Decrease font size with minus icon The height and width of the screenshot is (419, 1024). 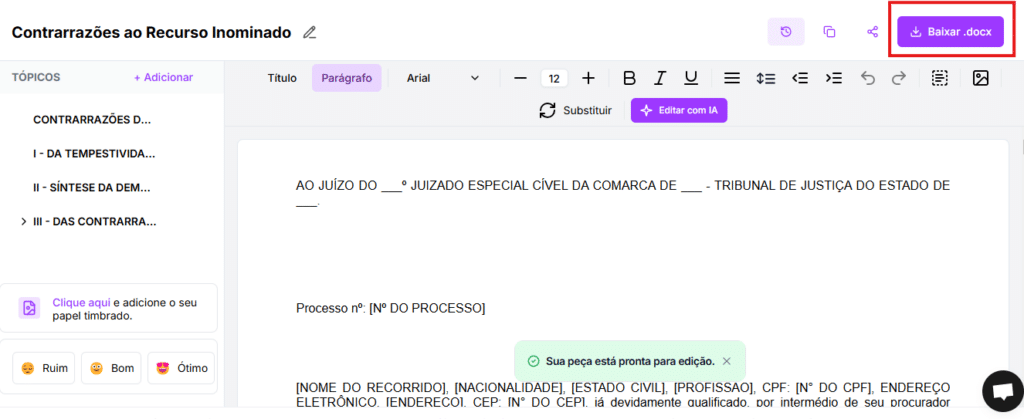(x=520, y=78)
